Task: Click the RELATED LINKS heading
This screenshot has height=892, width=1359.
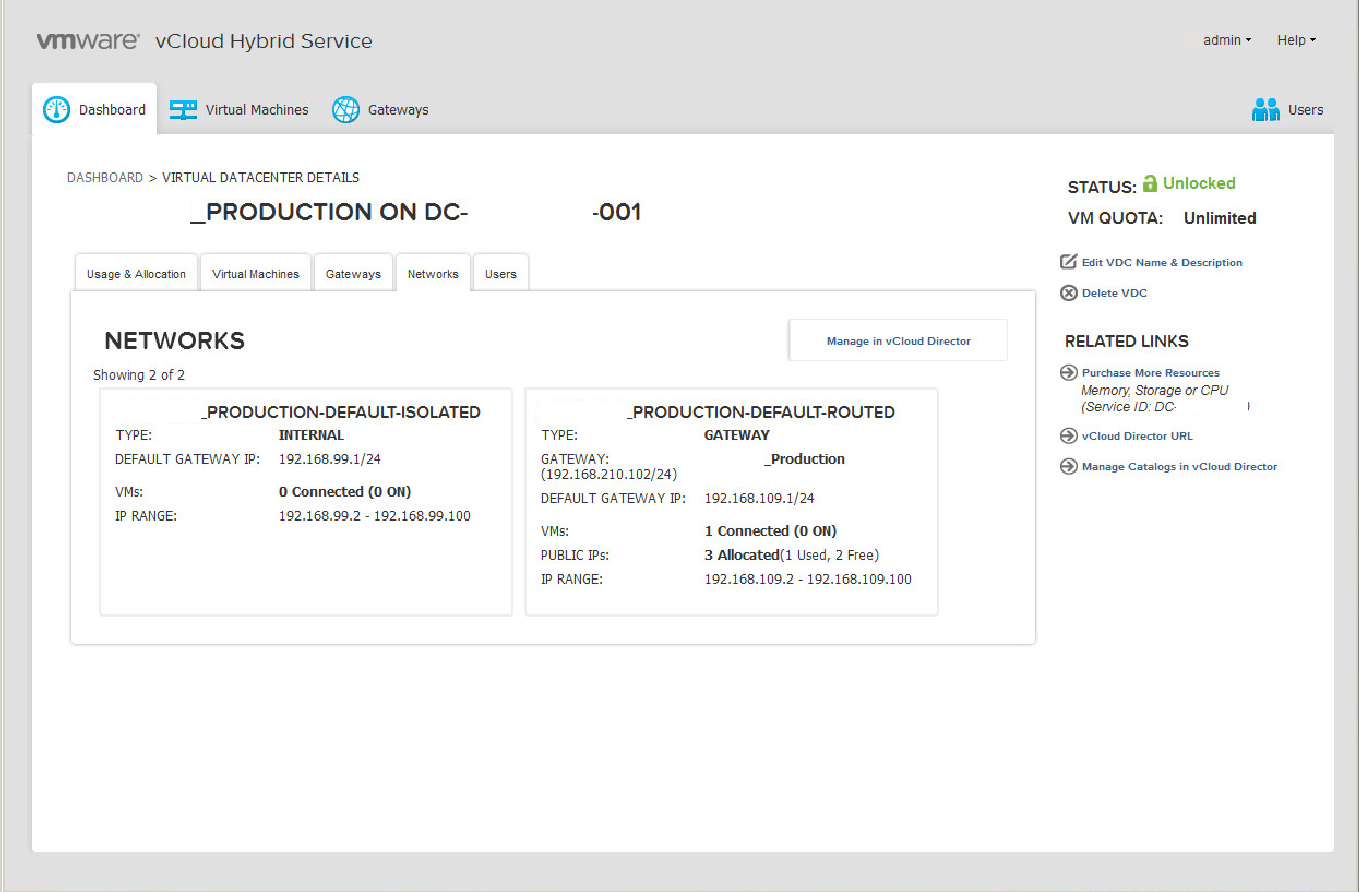Action: coord(1127,341)
